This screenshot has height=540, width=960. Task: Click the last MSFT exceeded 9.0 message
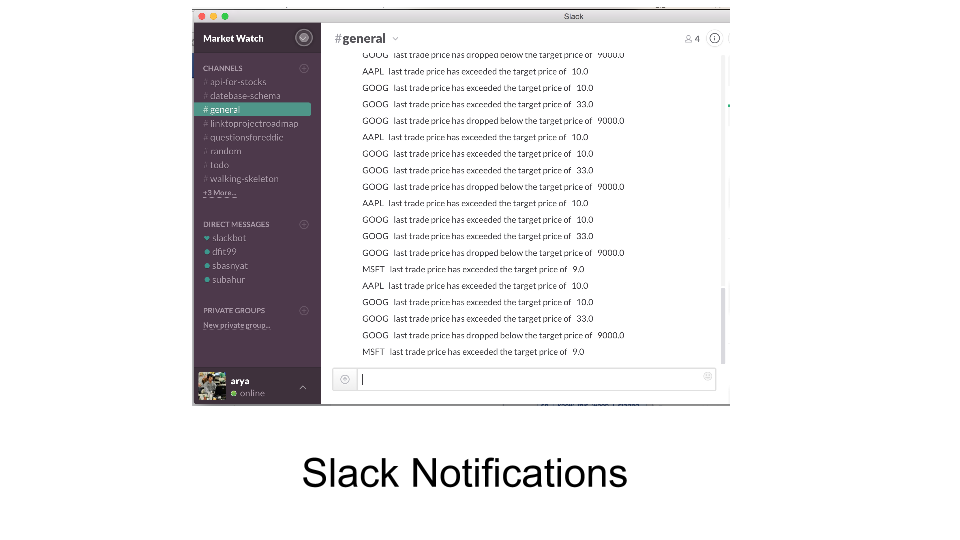pyautogui.click(x=473, y=352)
